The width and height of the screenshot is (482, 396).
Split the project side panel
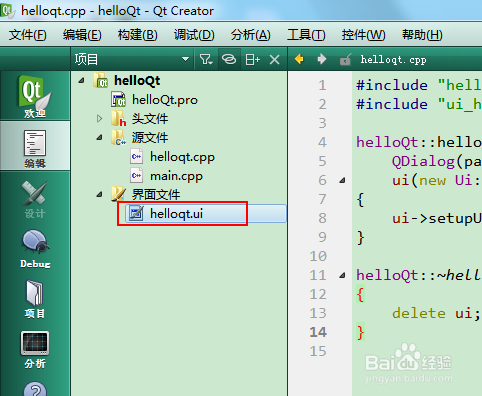252,60
